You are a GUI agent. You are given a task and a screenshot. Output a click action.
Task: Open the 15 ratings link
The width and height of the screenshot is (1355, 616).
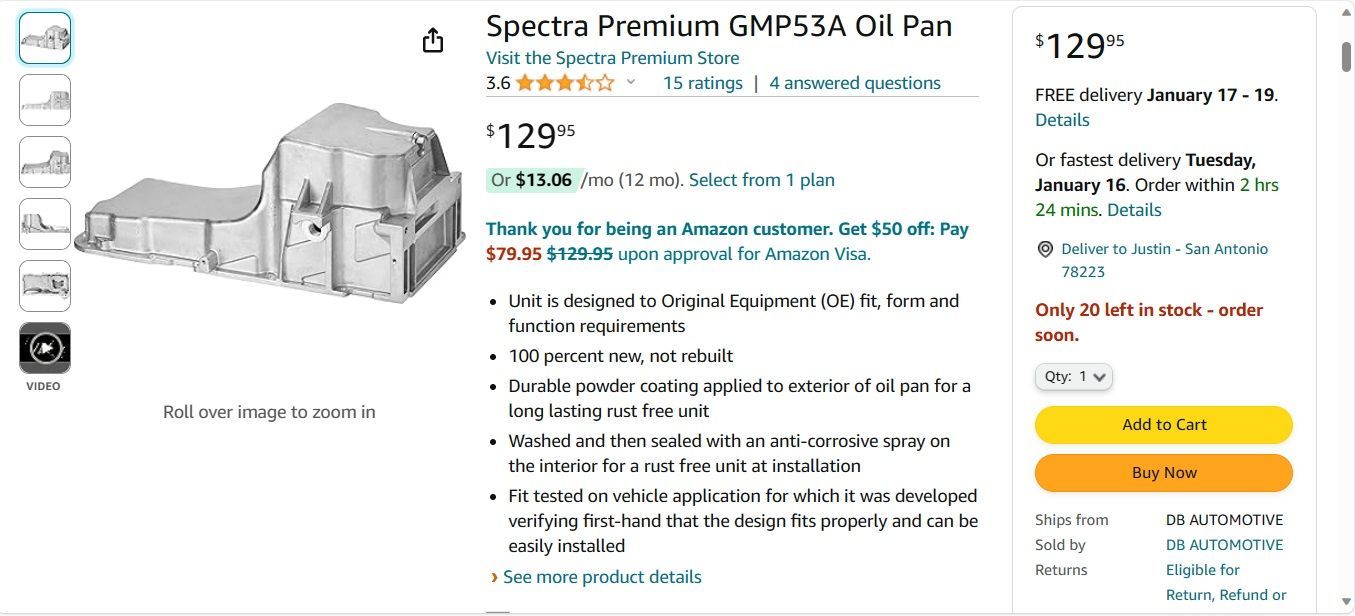(703, 83)
